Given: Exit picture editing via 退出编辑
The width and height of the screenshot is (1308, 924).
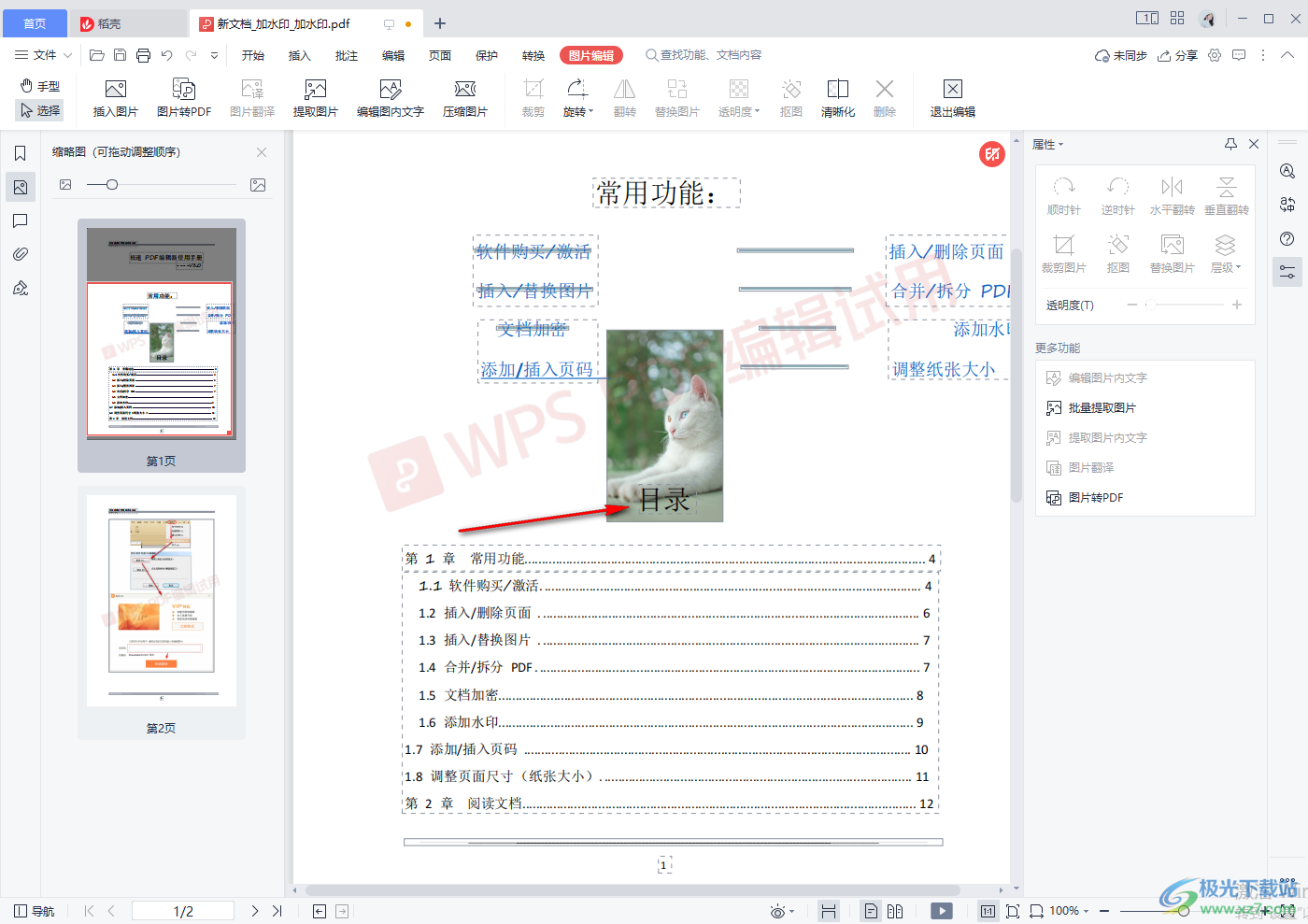Looking at the screenshot, I should point(952,98).
